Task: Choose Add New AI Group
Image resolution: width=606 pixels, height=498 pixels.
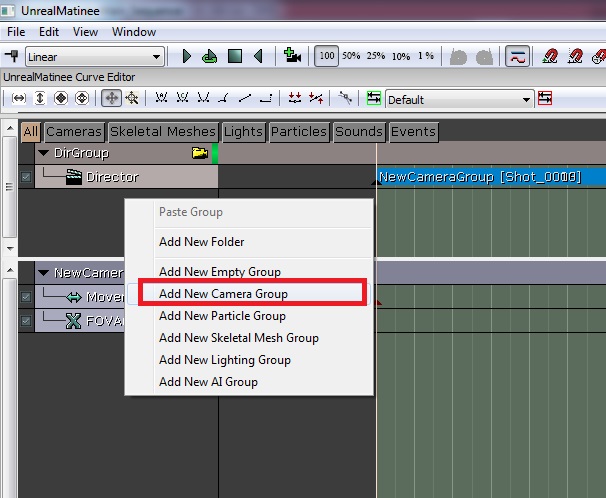Action: point(249,382)
